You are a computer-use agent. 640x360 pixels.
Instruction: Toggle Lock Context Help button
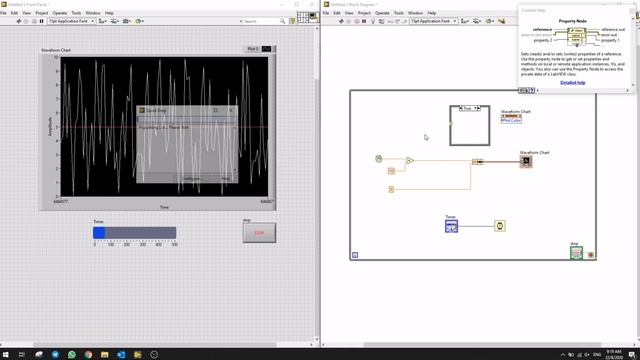[x=527, y=91]
